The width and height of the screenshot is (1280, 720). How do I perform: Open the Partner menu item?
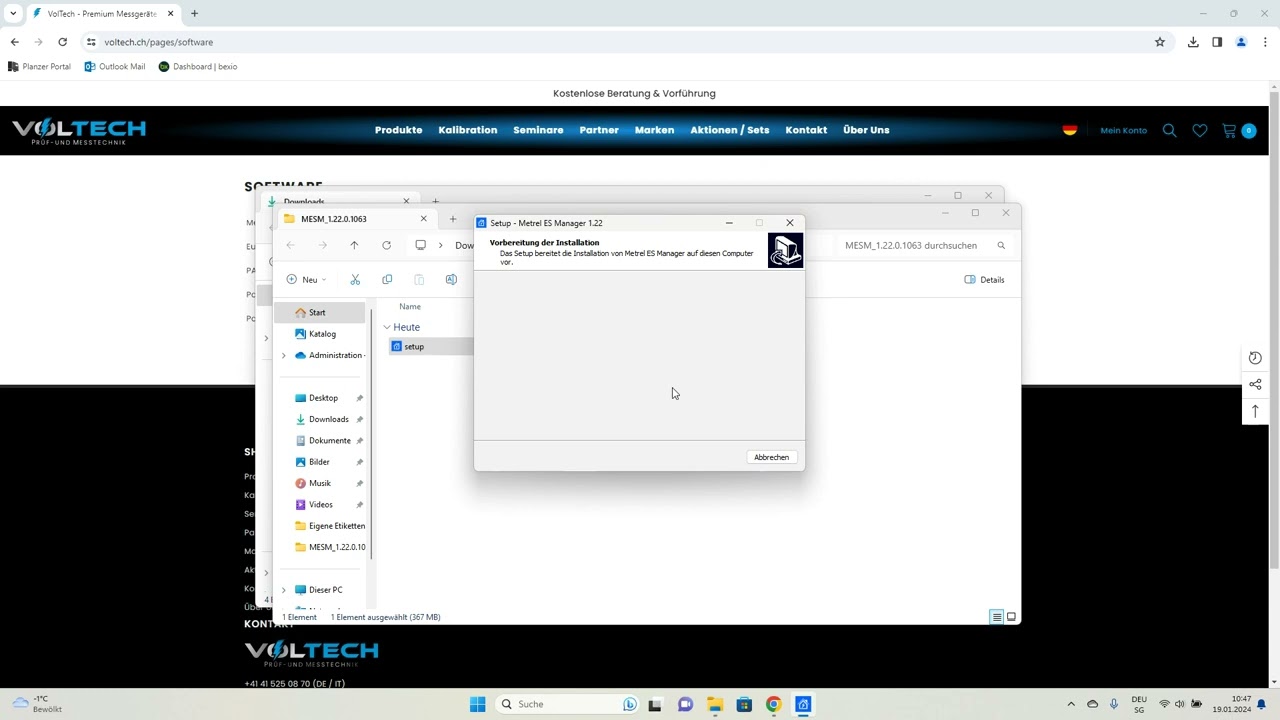pyautogui.click(x=599, y=130)
